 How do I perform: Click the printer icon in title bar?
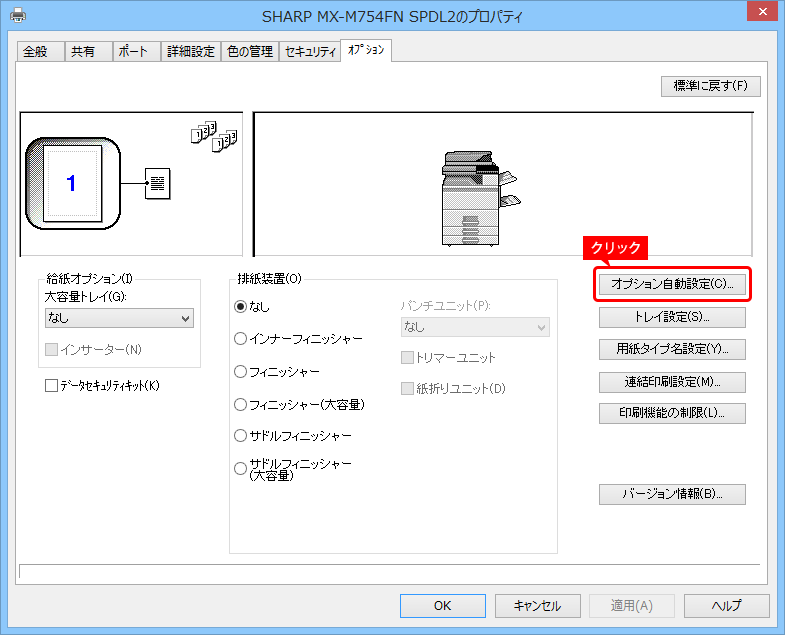click(x=18, y=15)
